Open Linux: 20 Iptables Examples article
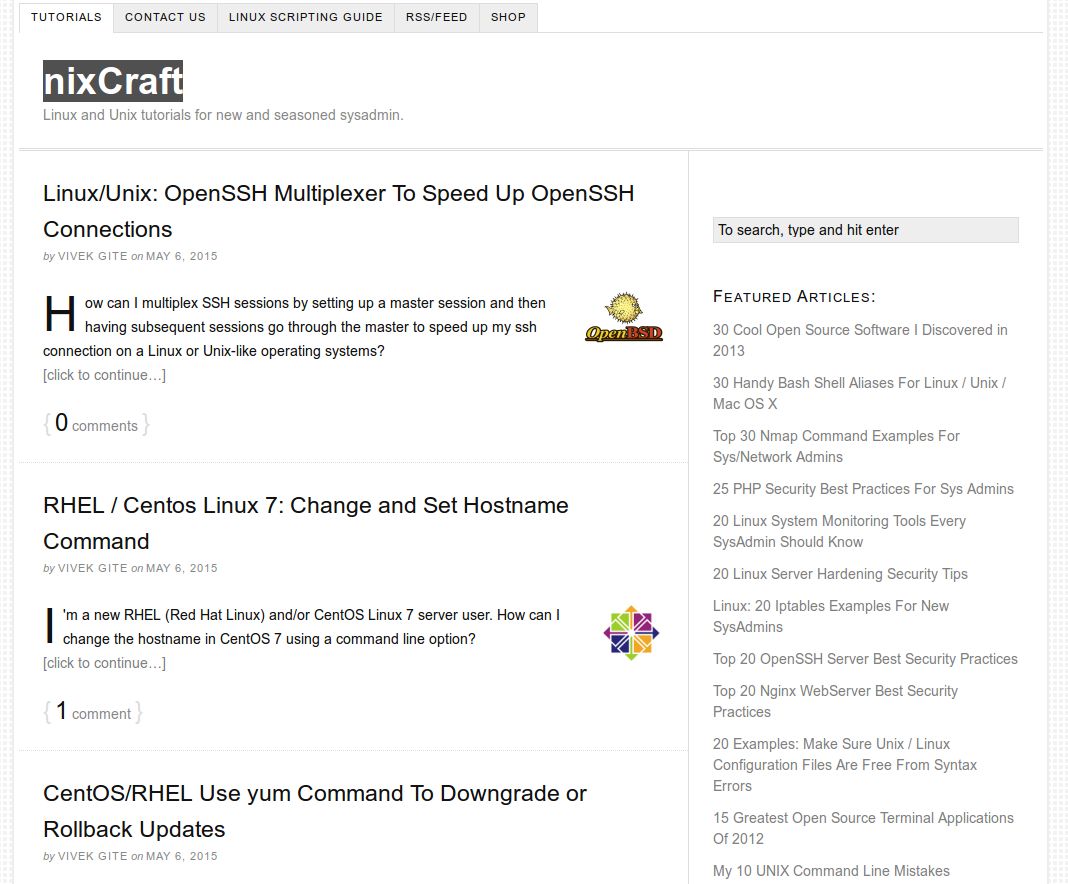The height and width of the screenshot is (884, 1068). 831,617
